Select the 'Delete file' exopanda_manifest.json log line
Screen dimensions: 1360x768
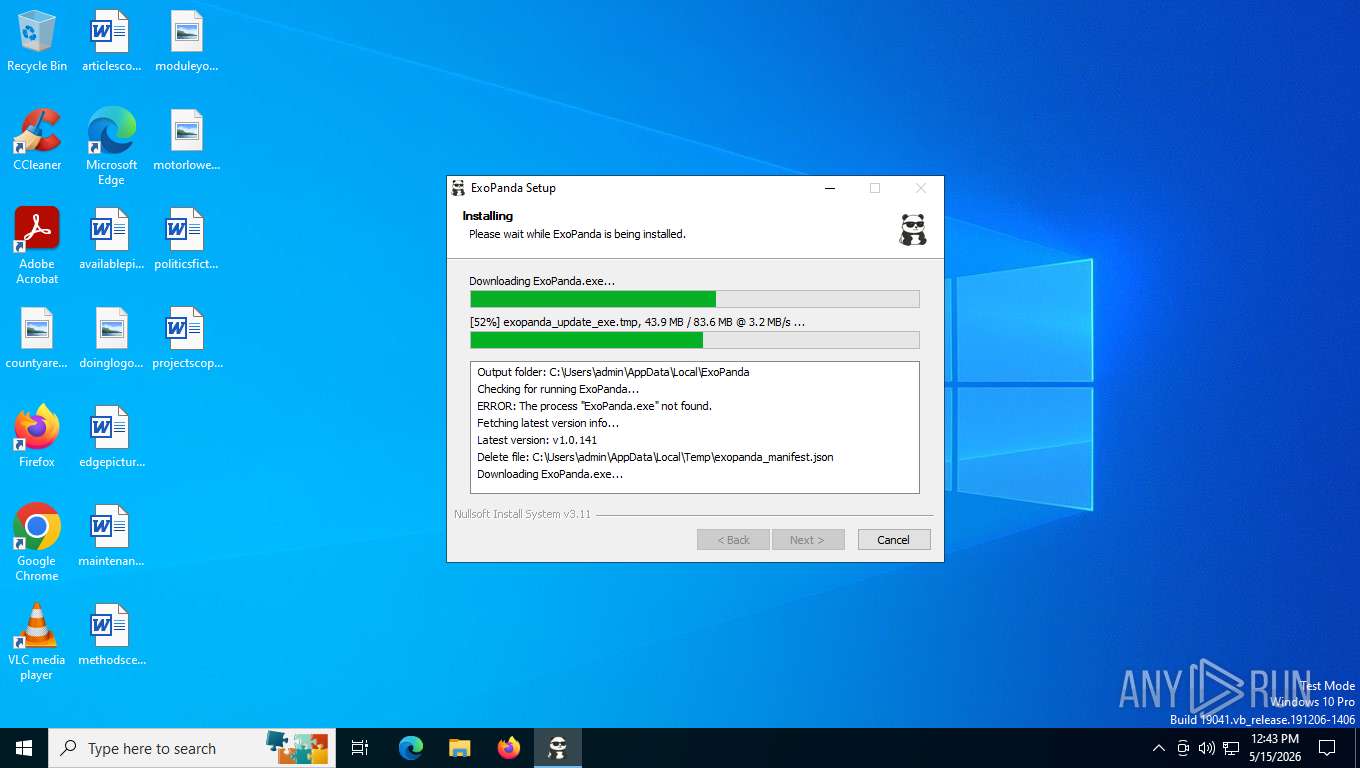[655, 457]
